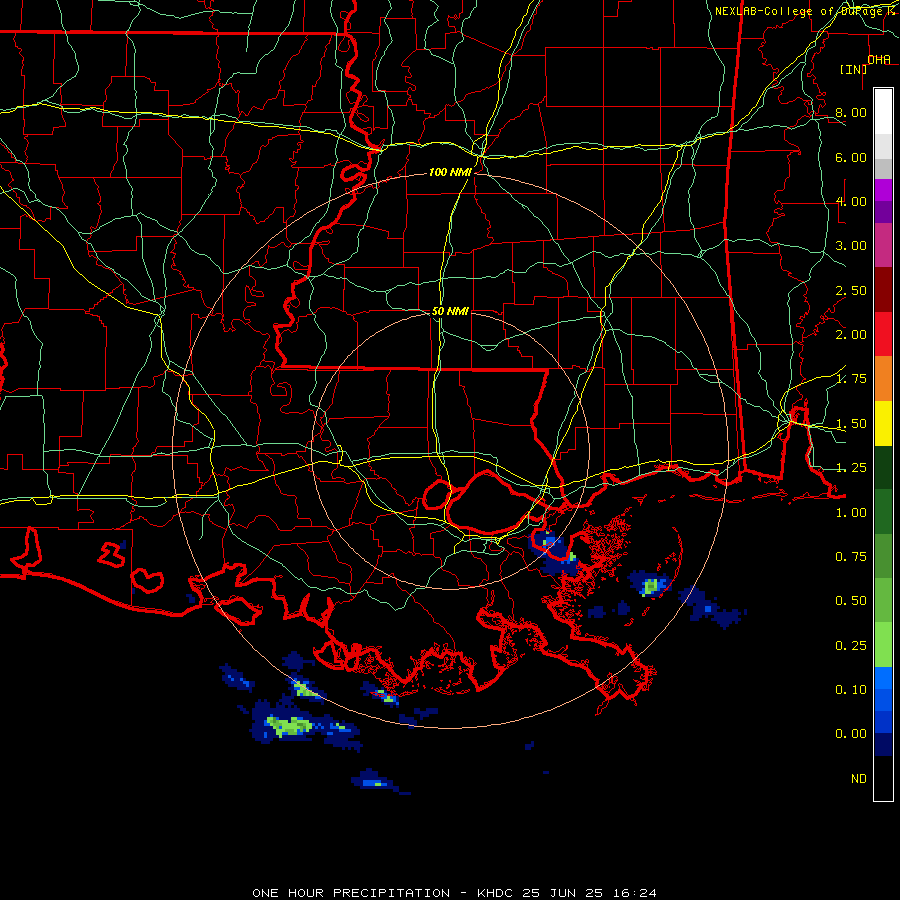
Task: Click the 1.50 legend value label
Action: coord(851,424)
